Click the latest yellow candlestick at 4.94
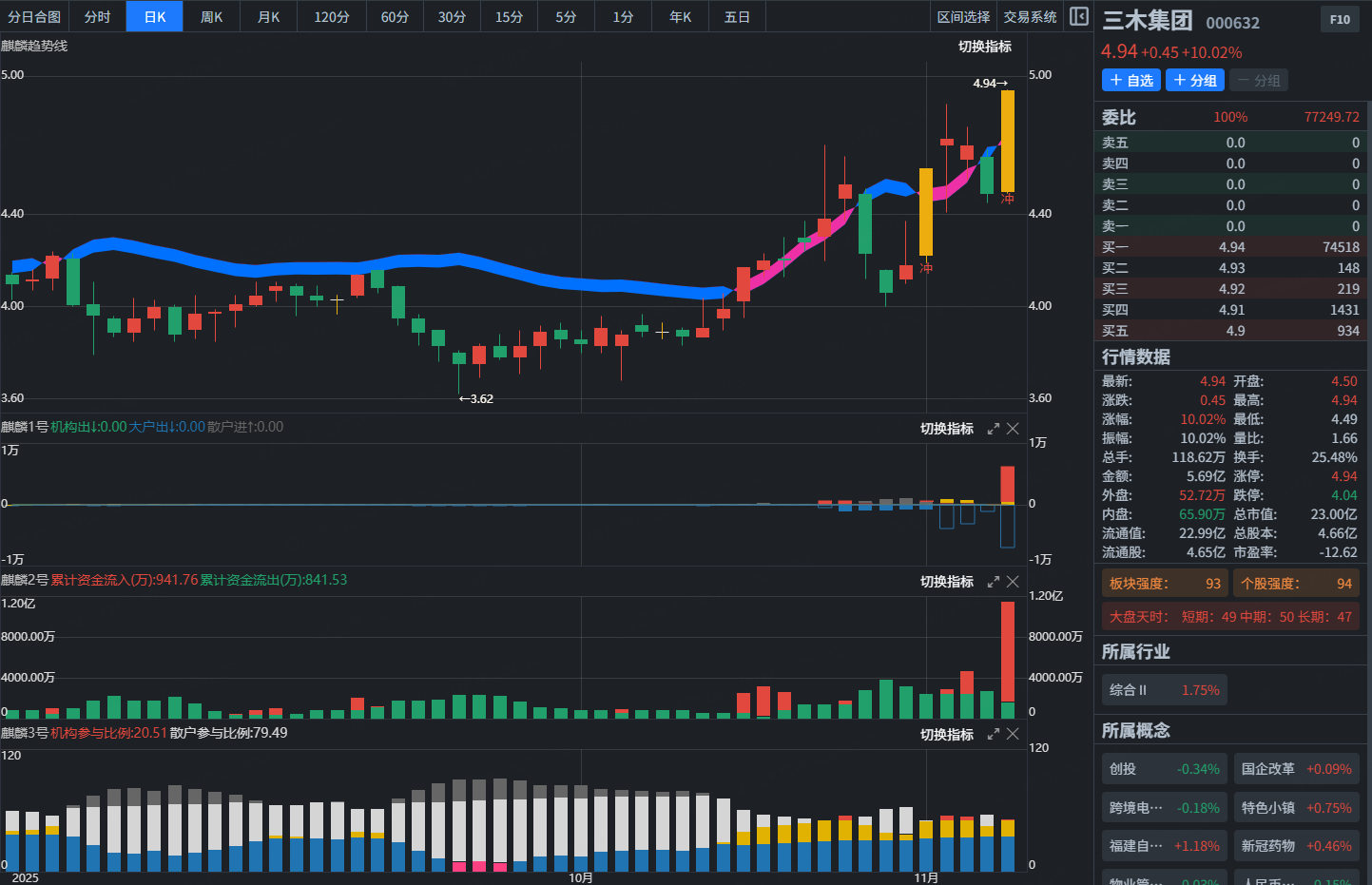Viewport: 1372px width, 885px height. [1007, 141]
